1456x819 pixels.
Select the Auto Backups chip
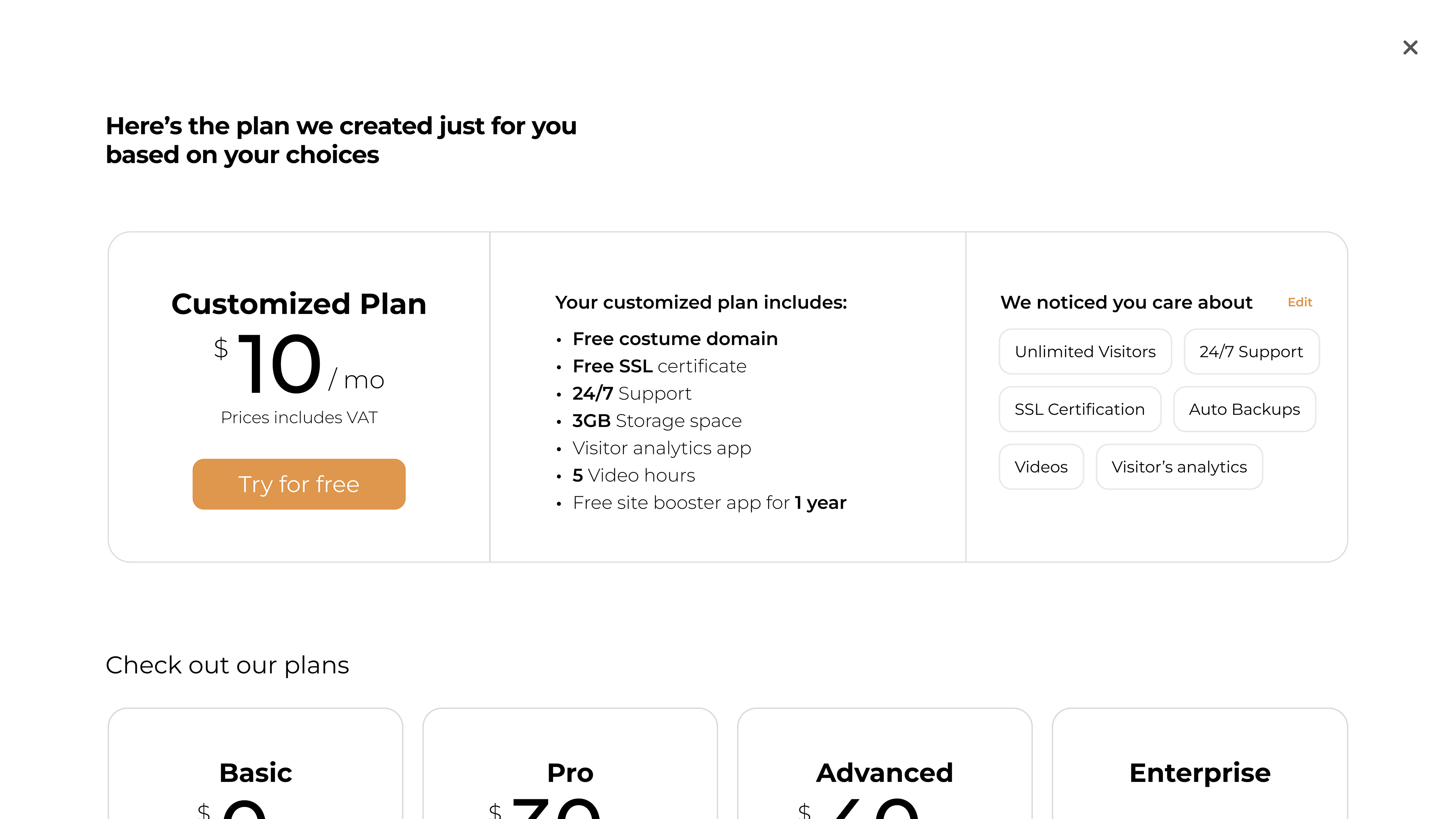click(1244, 409)
